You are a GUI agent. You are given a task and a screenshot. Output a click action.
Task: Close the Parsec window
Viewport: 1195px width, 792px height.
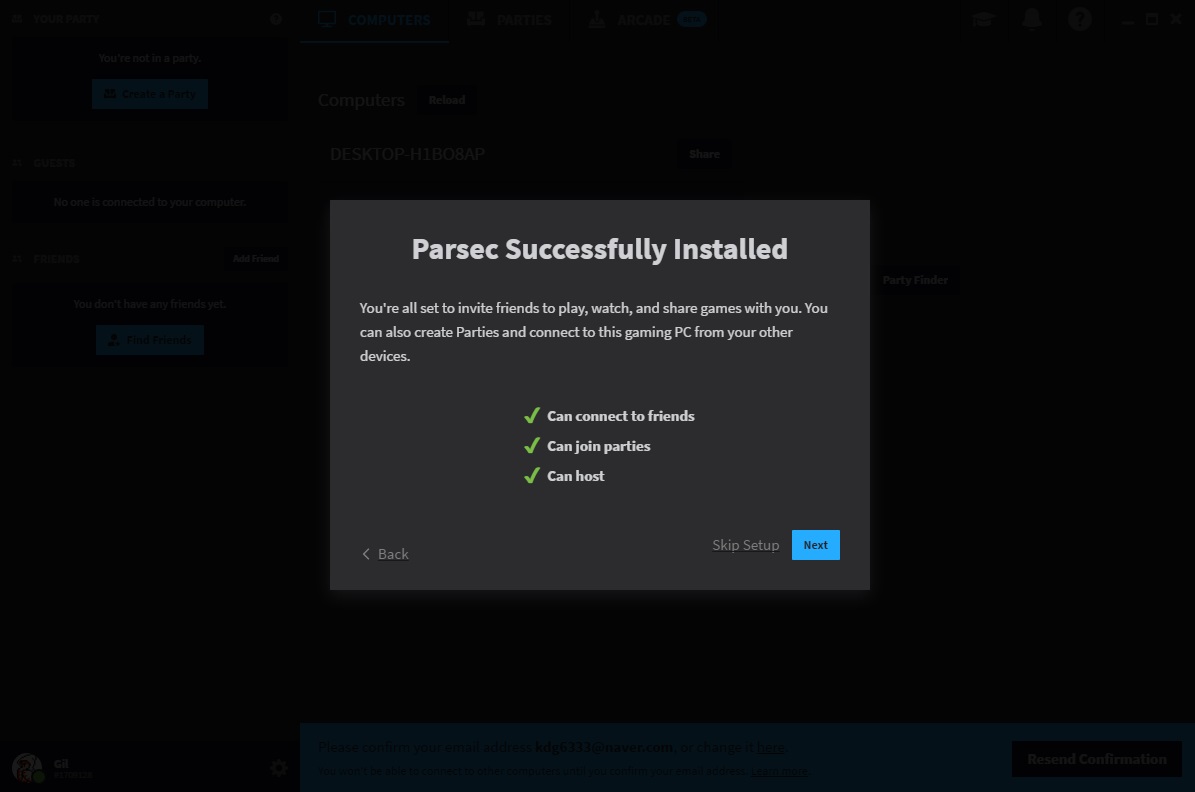pos(1176,20)
